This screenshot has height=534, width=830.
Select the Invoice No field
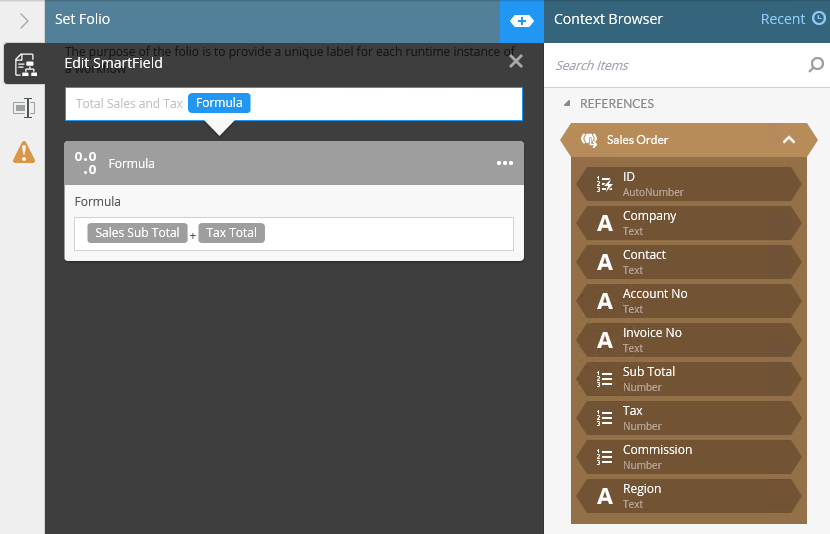pos(689,340)
